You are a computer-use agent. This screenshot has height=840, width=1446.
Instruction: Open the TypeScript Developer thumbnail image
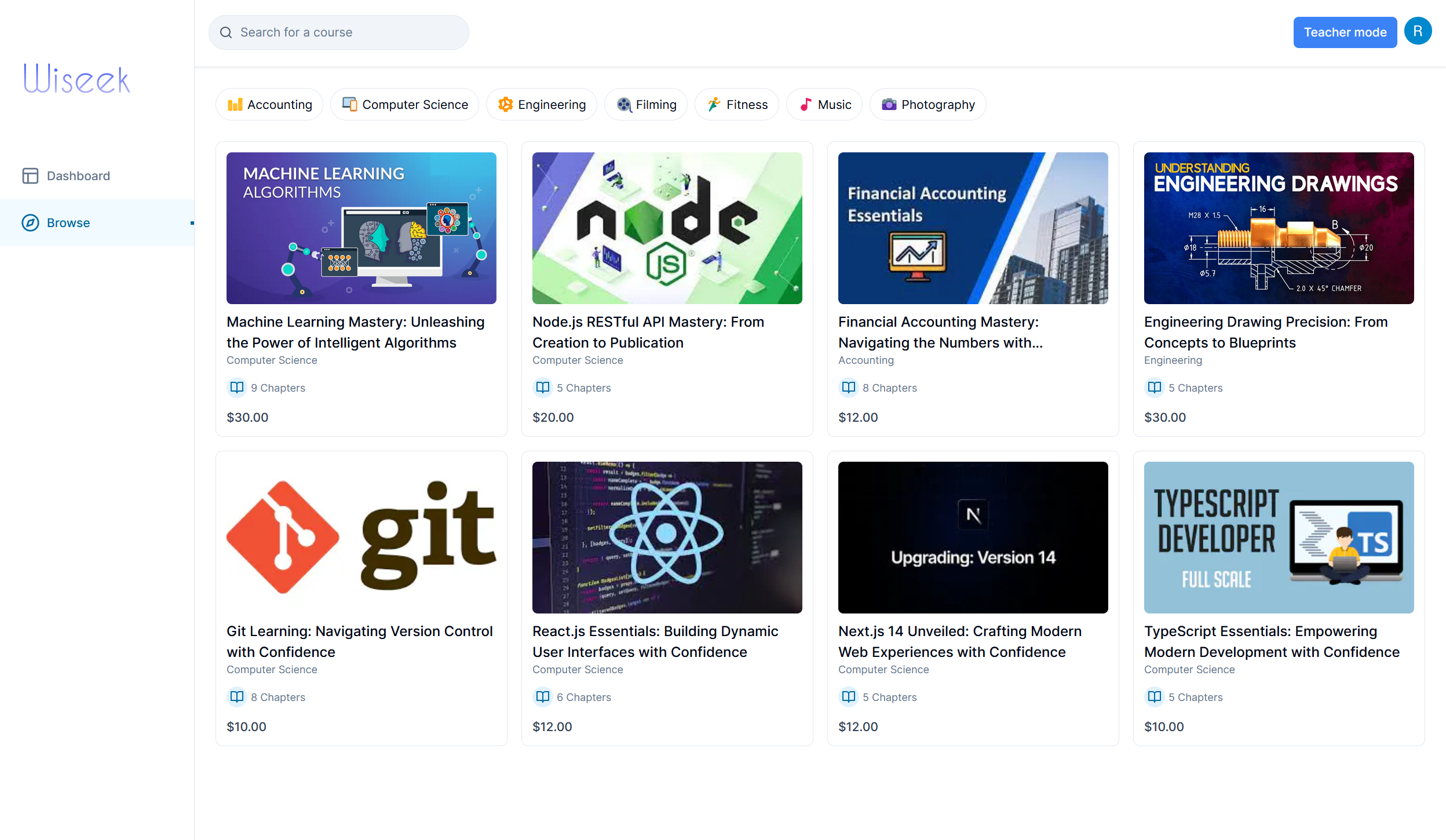pos(1279,537)
